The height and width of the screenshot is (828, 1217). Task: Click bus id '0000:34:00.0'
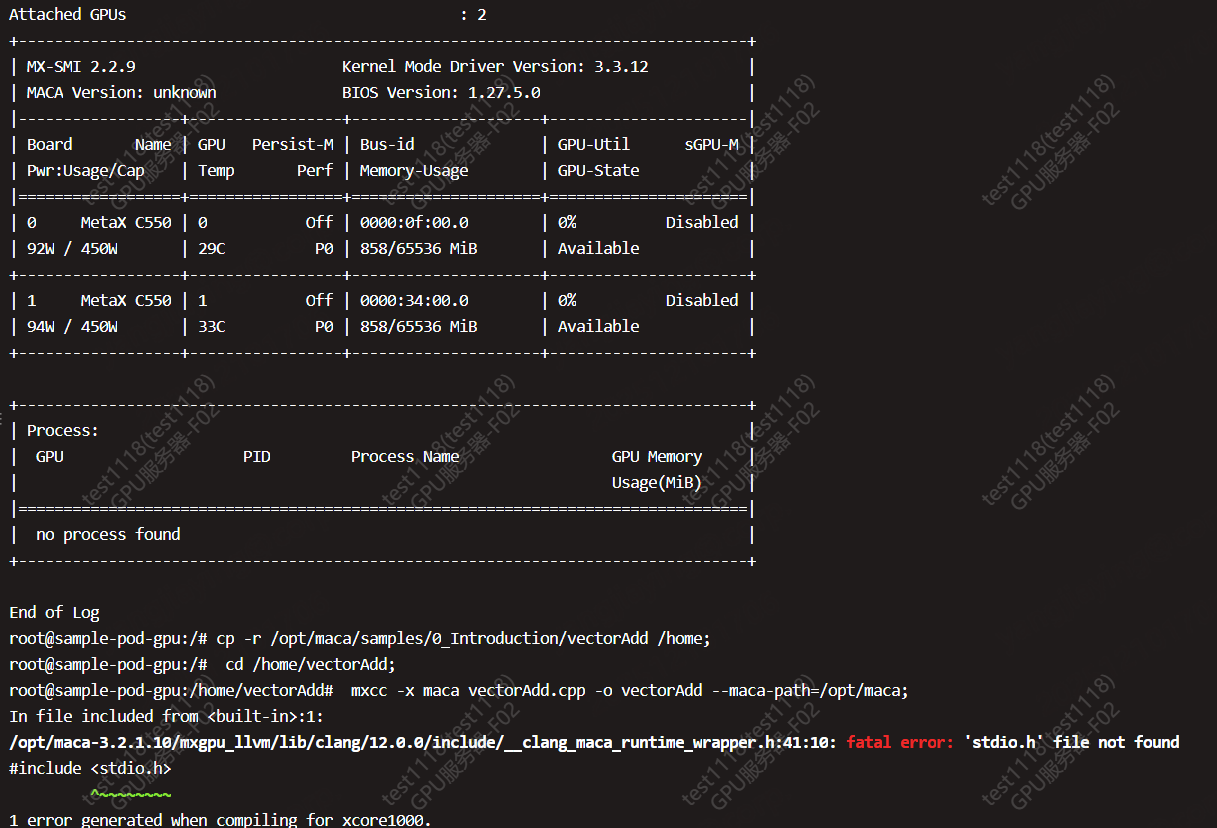414,301
